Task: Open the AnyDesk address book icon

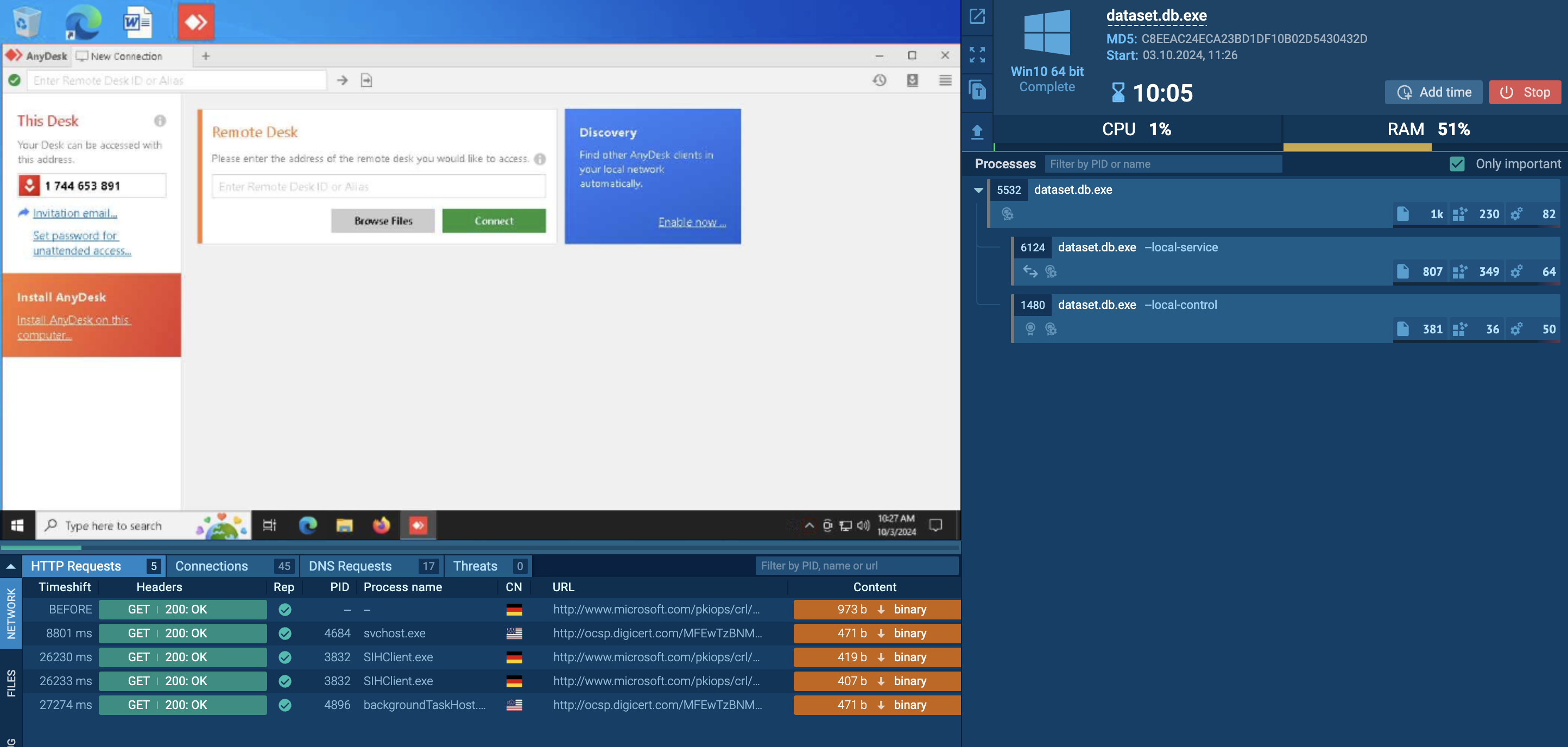Action: (912, 80)
